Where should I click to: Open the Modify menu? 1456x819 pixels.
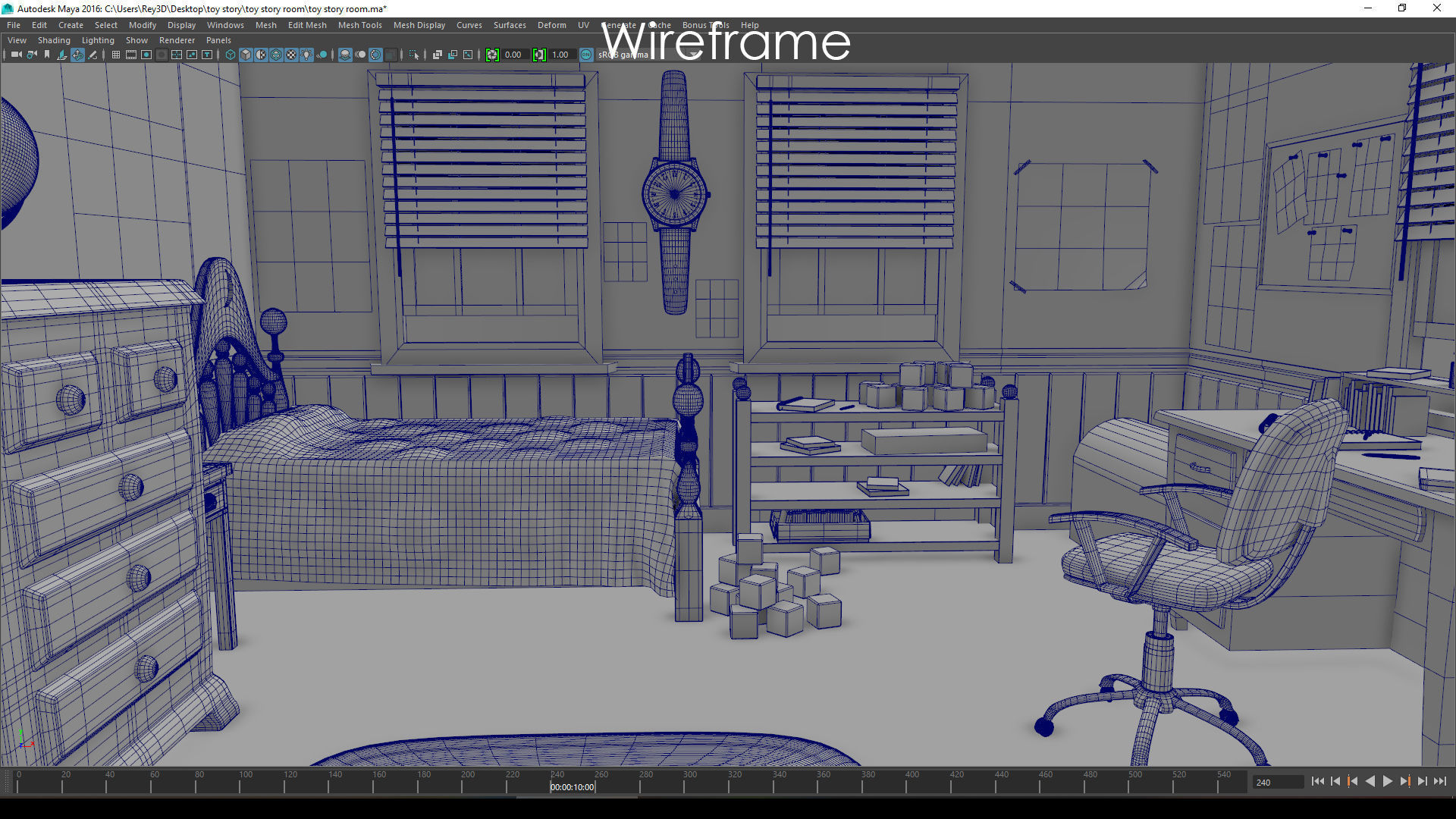pos(143,25)
